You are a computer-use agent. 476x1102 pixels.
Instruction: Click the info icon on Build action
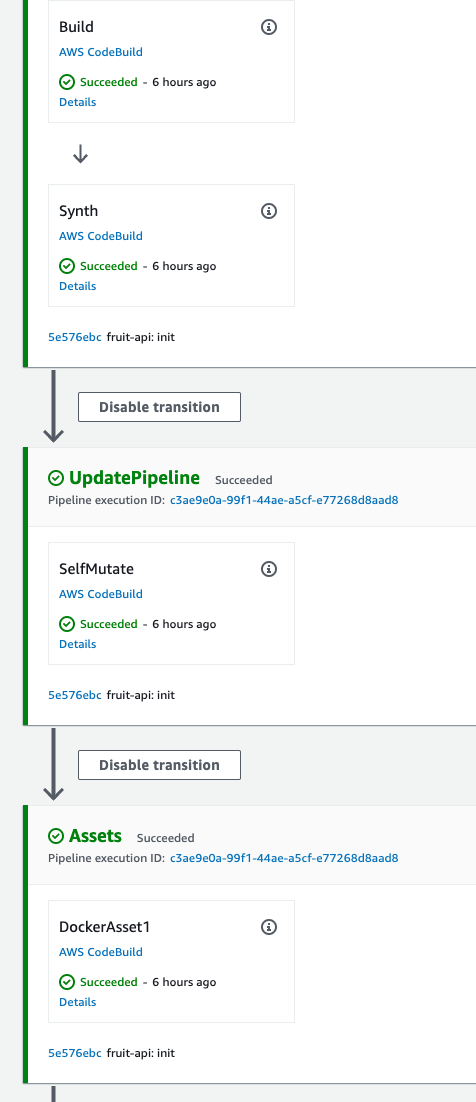point(269,27)
